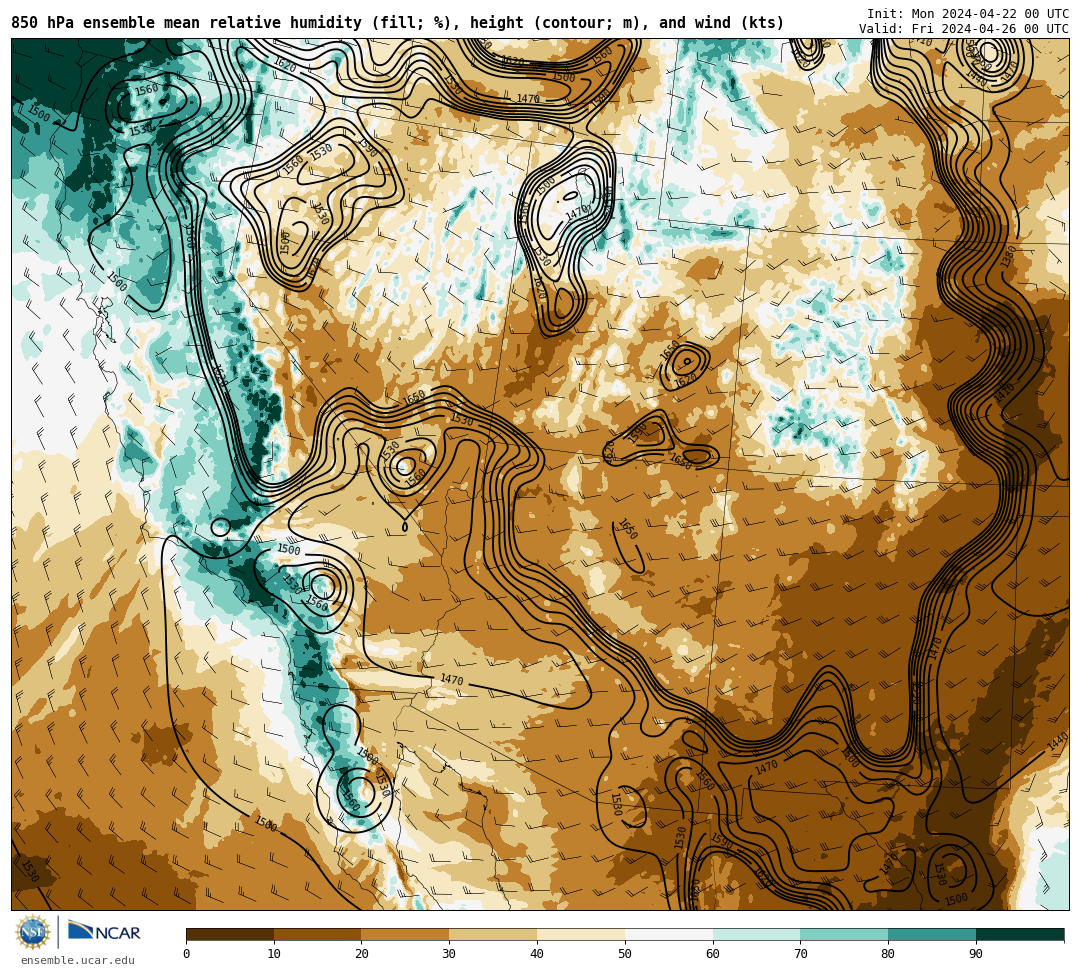The image size is (1080, 973).
Task: Click the Init time label
Action: (x=968, y=14)
